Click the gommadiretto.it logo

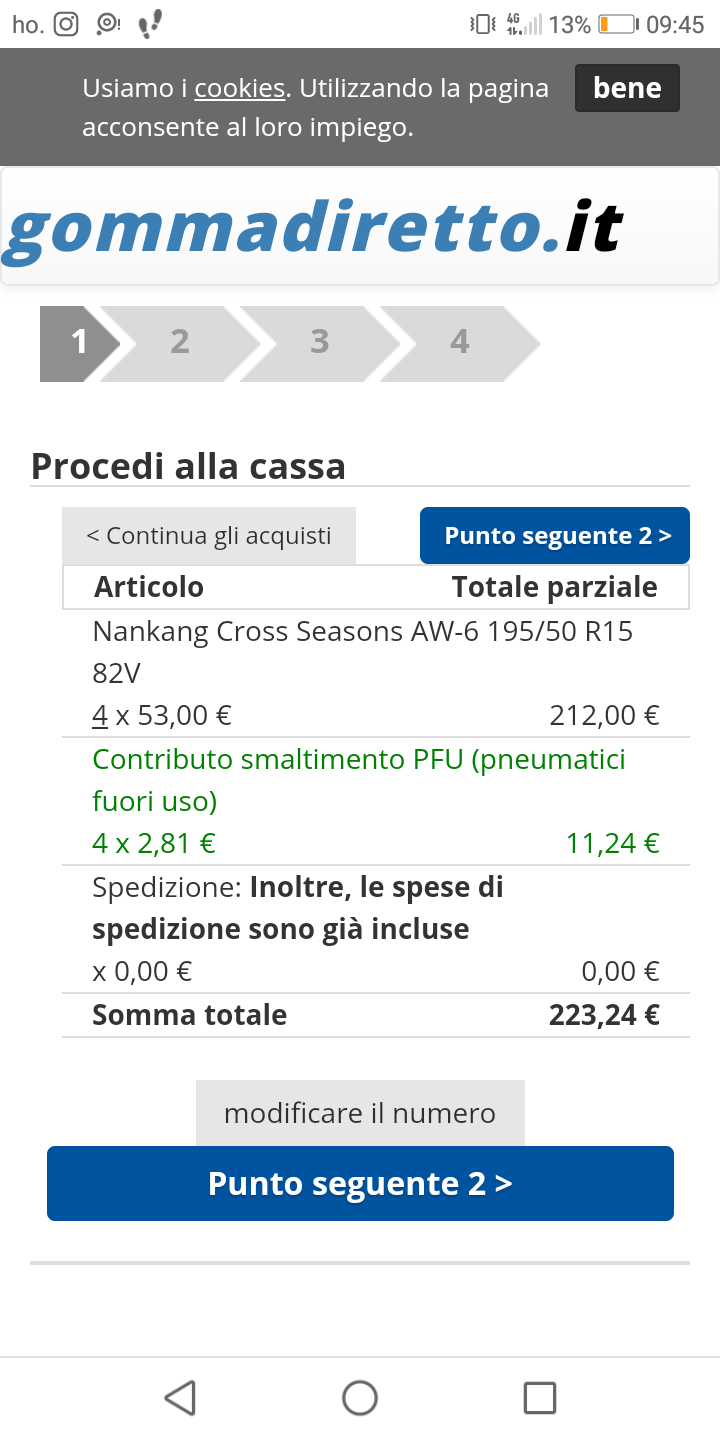click(313, 228)
